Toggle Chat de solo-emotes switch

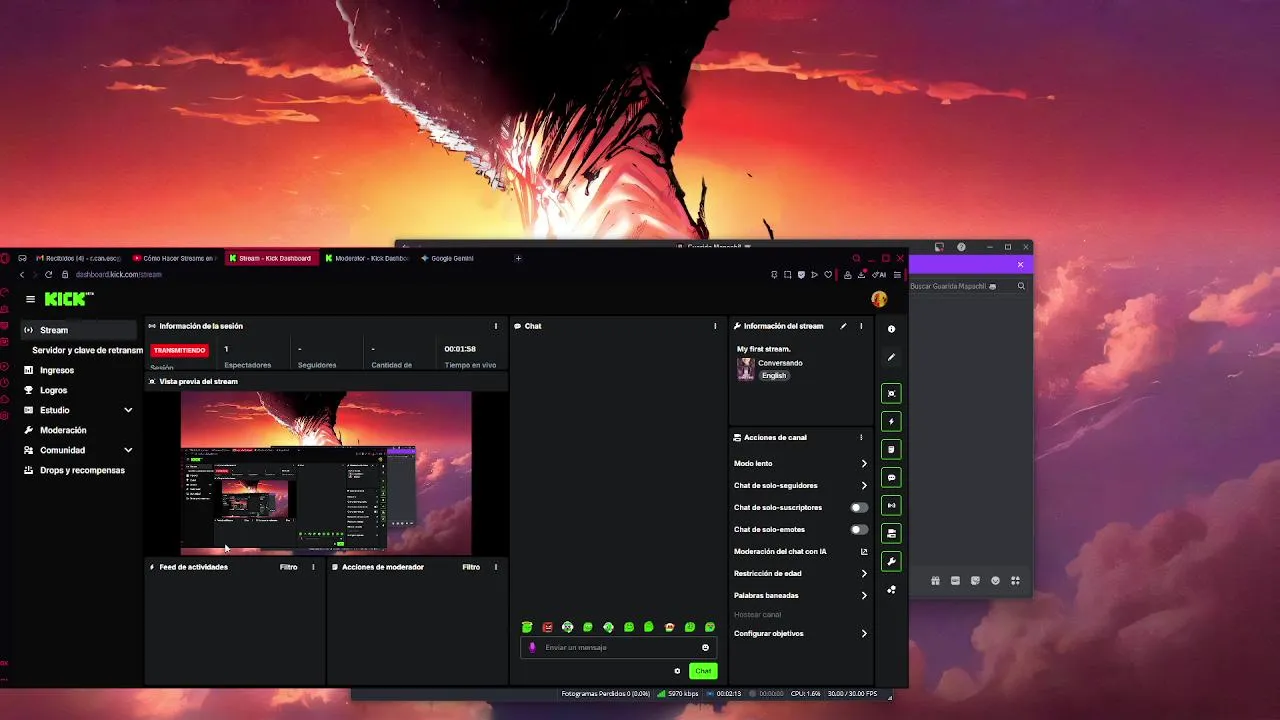tap(858, 529)
